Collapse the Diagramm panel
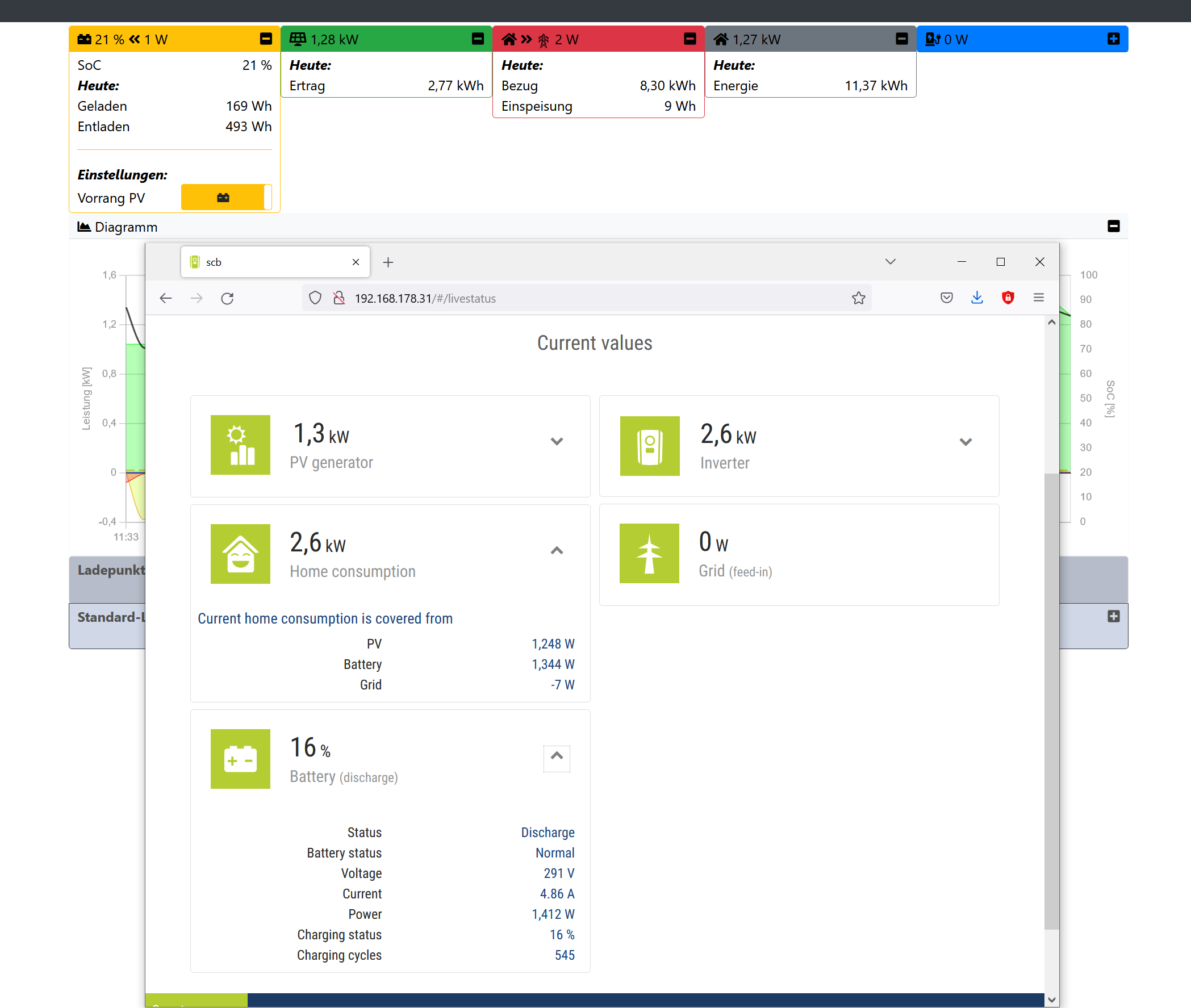 tap(1113, 226)
